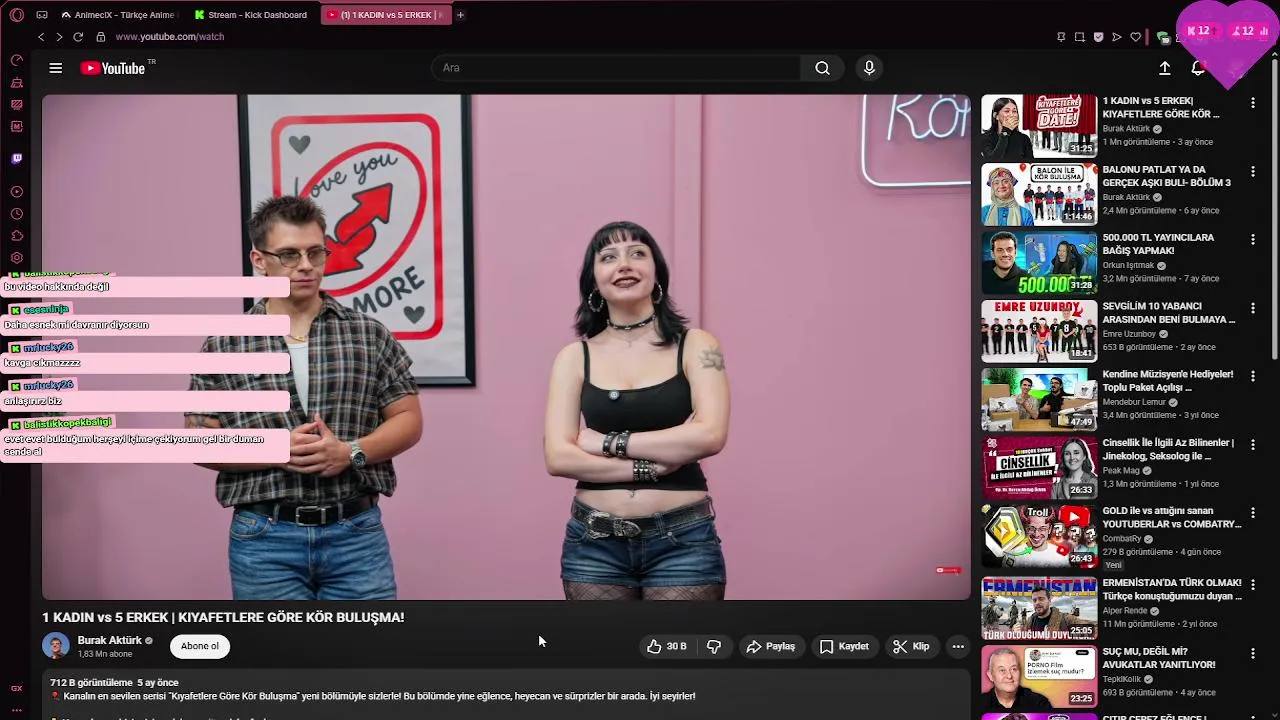Open the YouTube hamburger guide menu
Screen dimensions: 1280x720
coord(56,68)
